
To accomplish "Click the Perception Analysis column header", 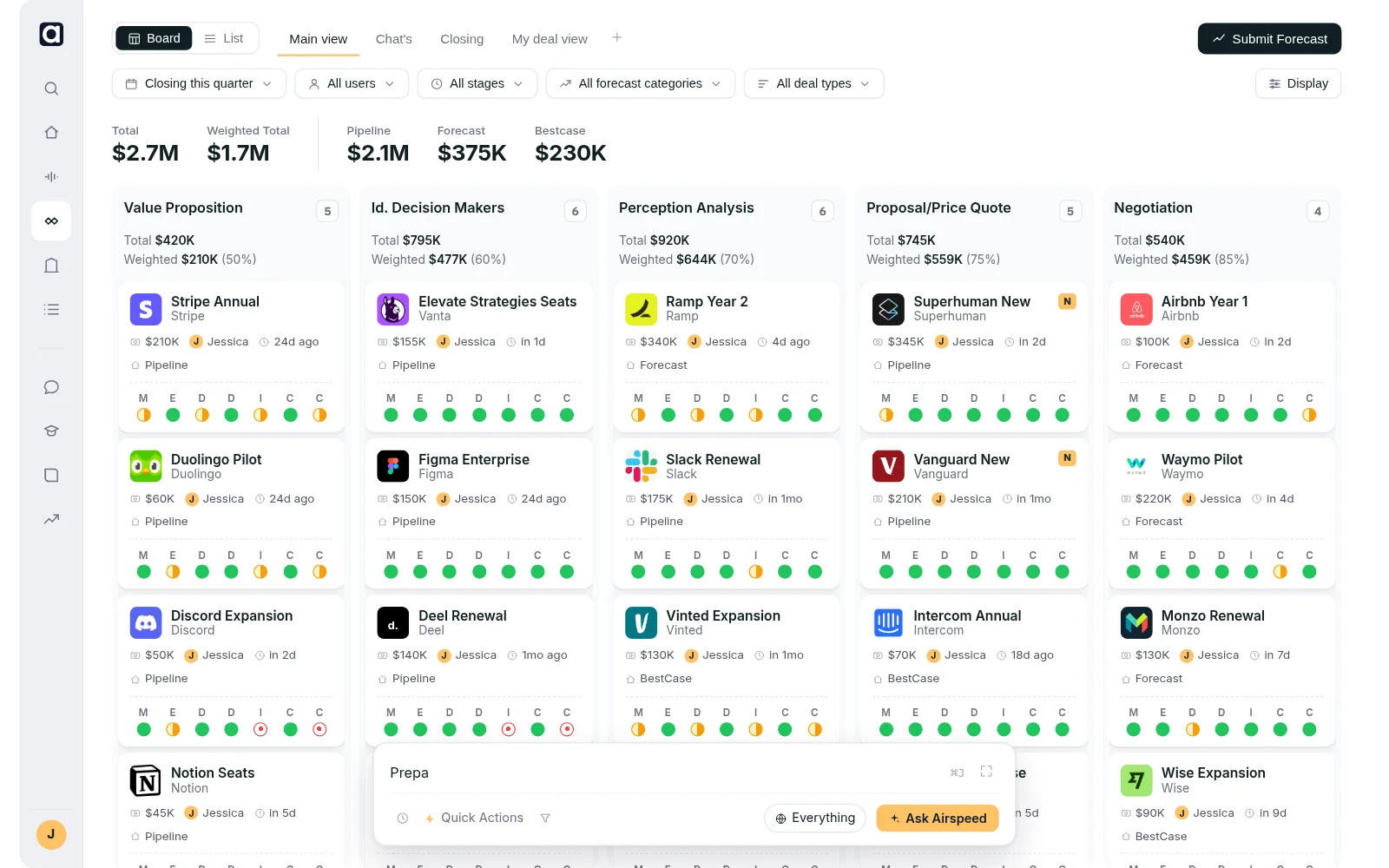I will [x=686, y=207].
